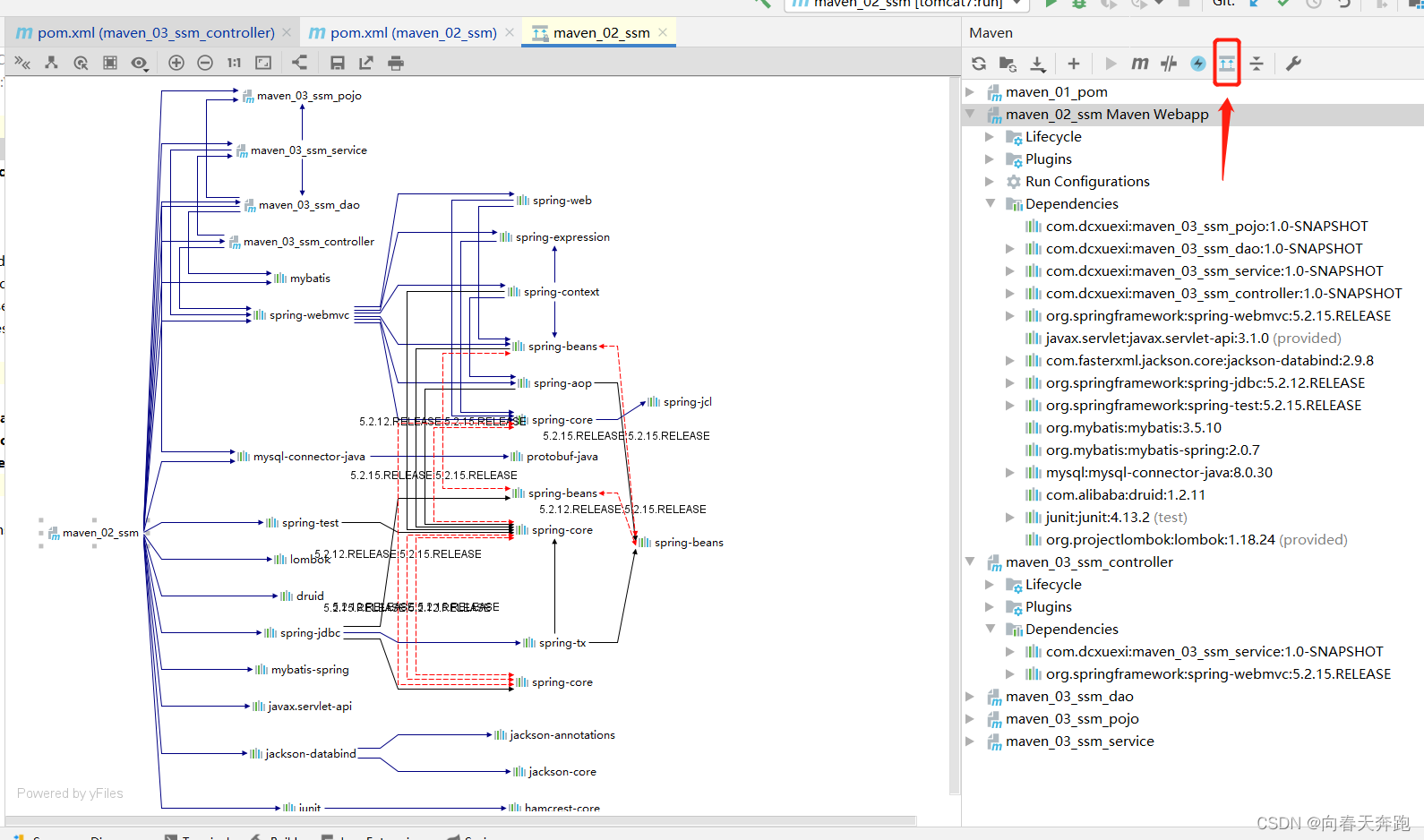Zoom in on the dependency diagram
This screenshot has height=840, width=1424.
point(176,63)
